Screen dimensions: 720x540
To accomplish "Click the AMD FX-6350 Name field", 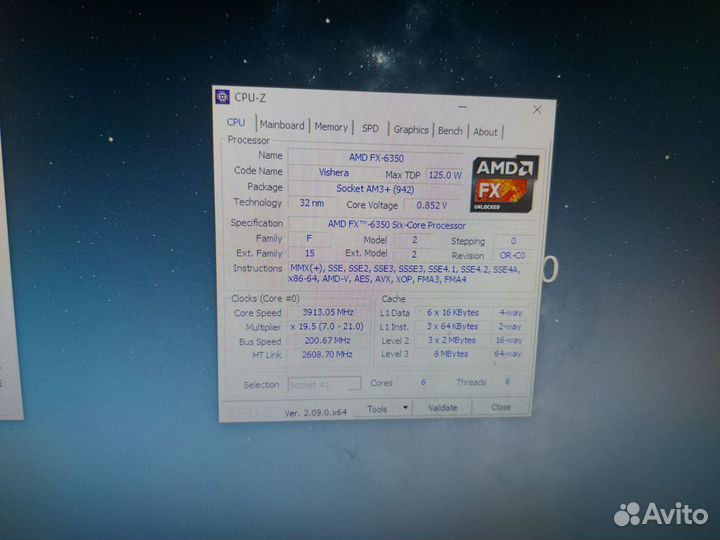I will [x=376, y=157].
